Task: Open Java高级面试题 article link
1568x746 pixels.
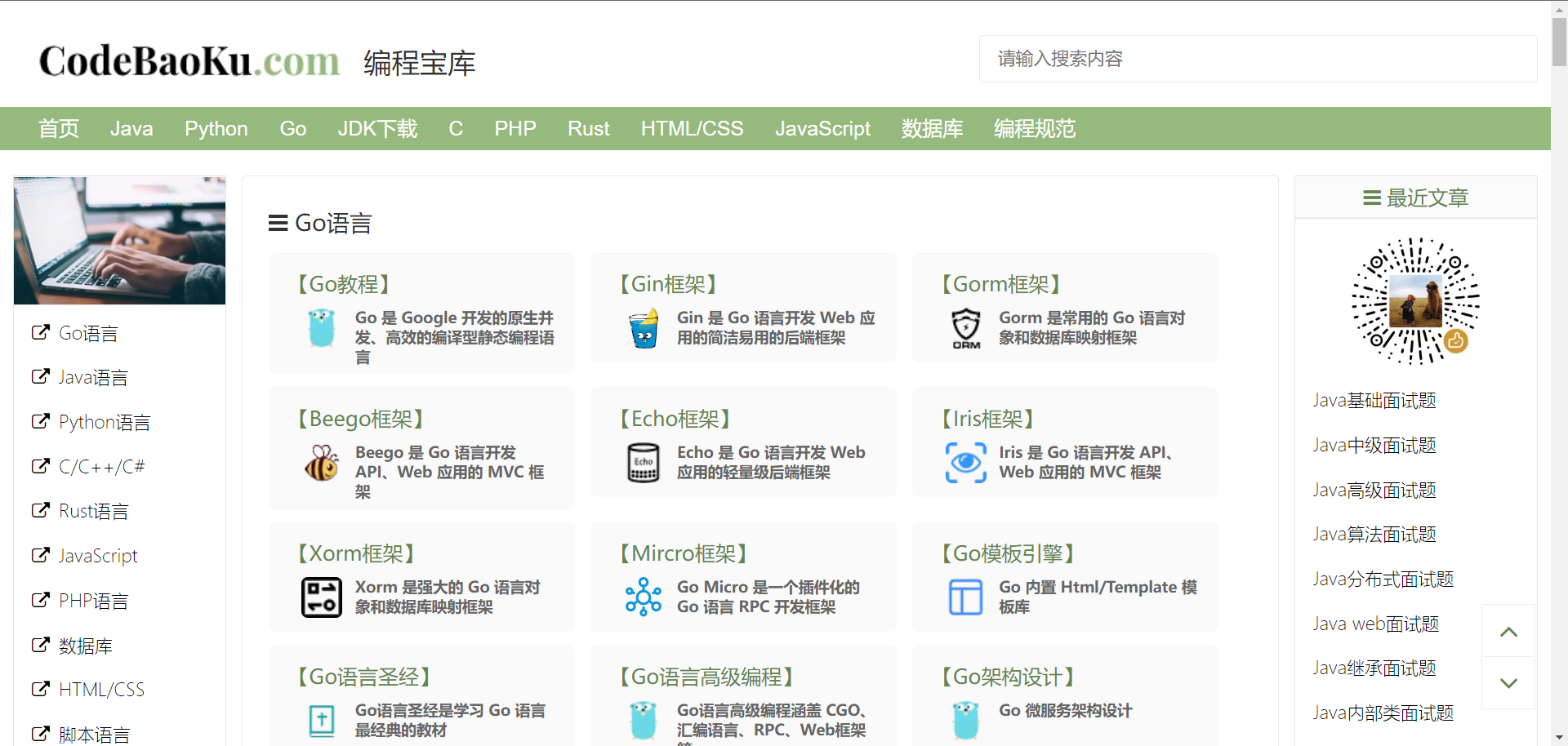Action: click(1374, 490)
